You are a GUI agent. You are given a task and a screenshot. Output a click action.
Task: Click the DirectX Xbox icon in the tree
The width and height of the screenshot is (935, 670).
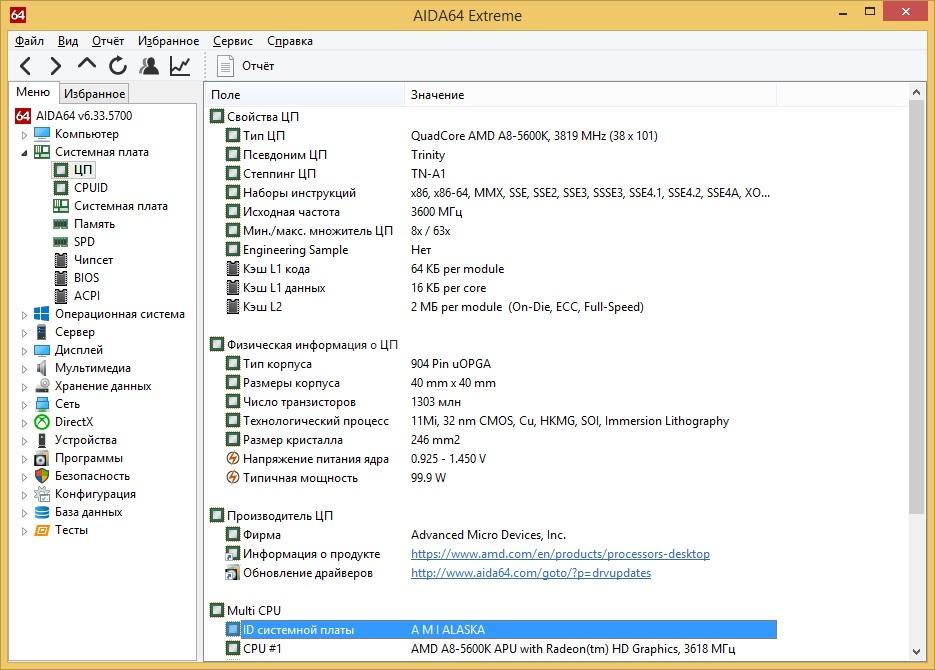point(42,422)
